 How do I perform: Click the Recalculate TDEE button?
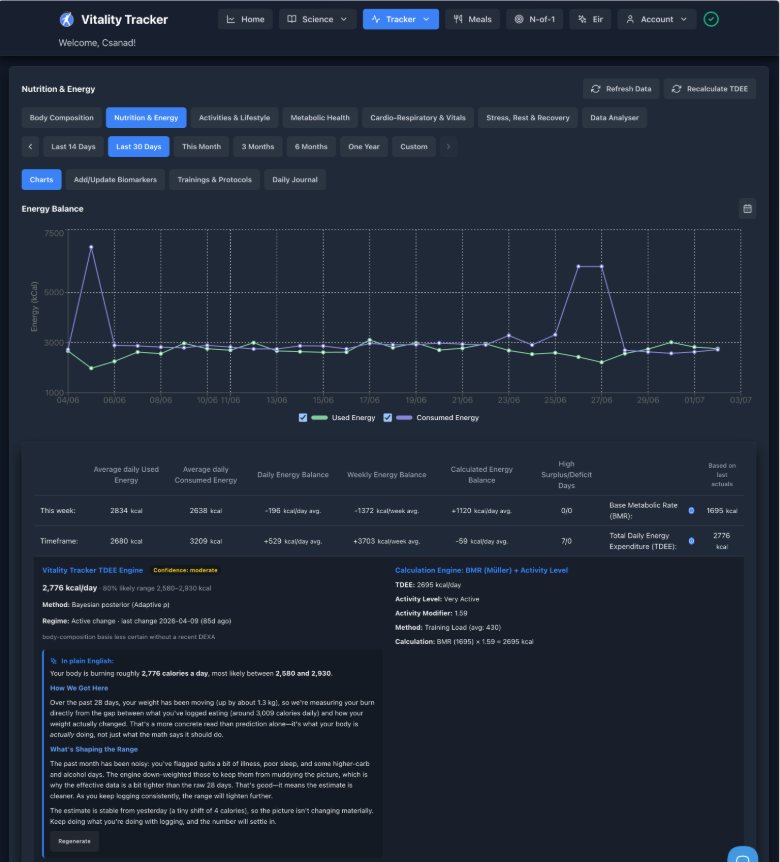(x=710, y=89)
